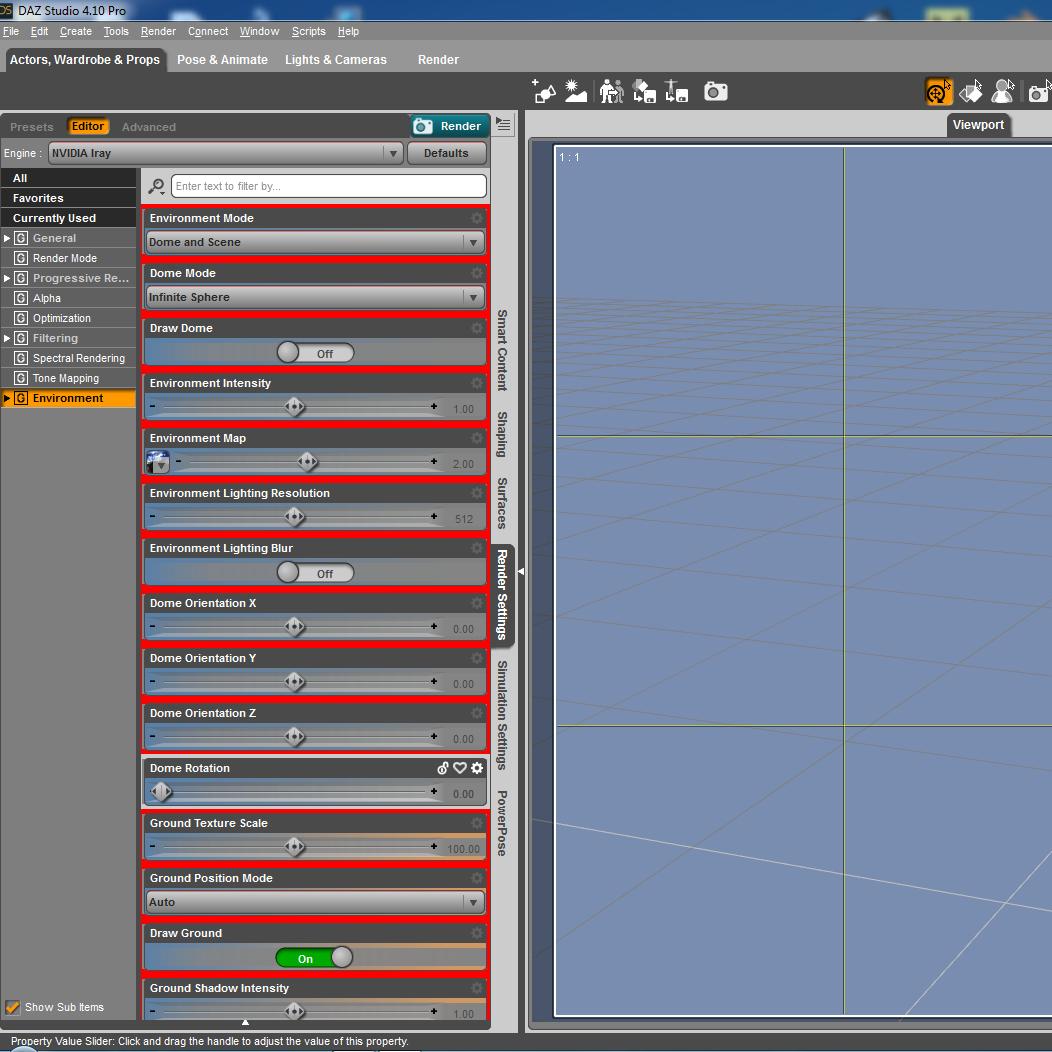The height and width of the screenshot is (1052, 1052).
Task: Click the property filter text field
Action: [329, 186]
